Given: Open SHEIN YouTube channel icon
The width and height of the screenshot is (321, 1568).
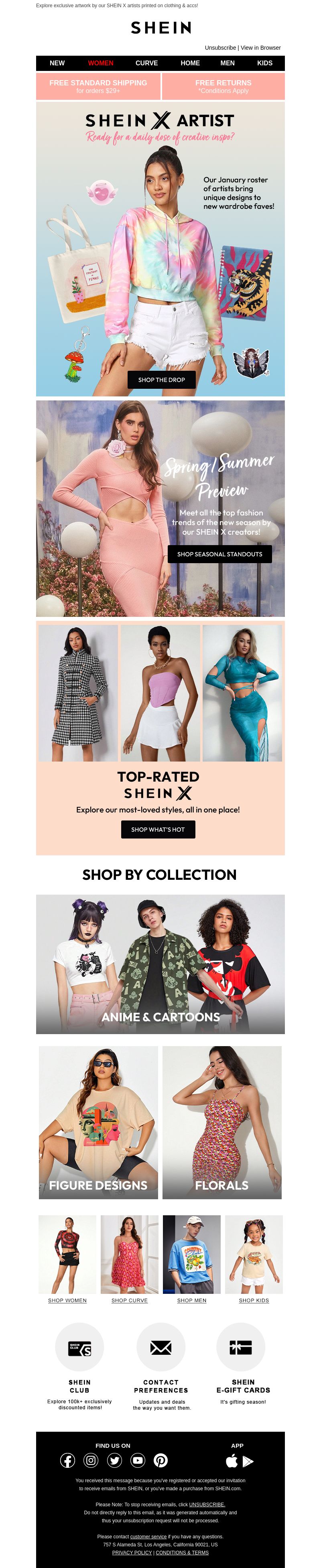Looking at the screenshot, I should pos(138,1460).
